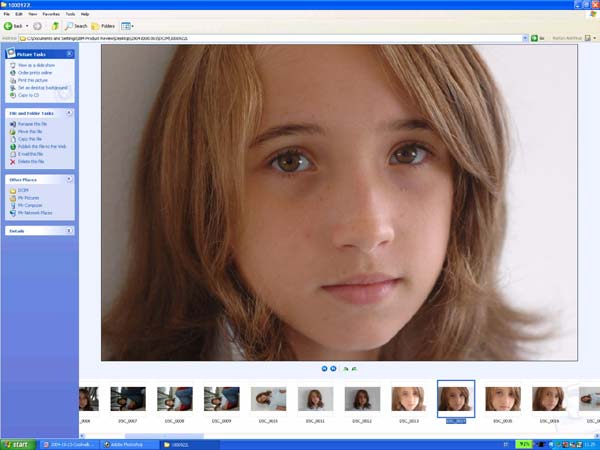600x450 pixels.
Task: Toggle the Folders pane button
Action: tap(103, 26)
